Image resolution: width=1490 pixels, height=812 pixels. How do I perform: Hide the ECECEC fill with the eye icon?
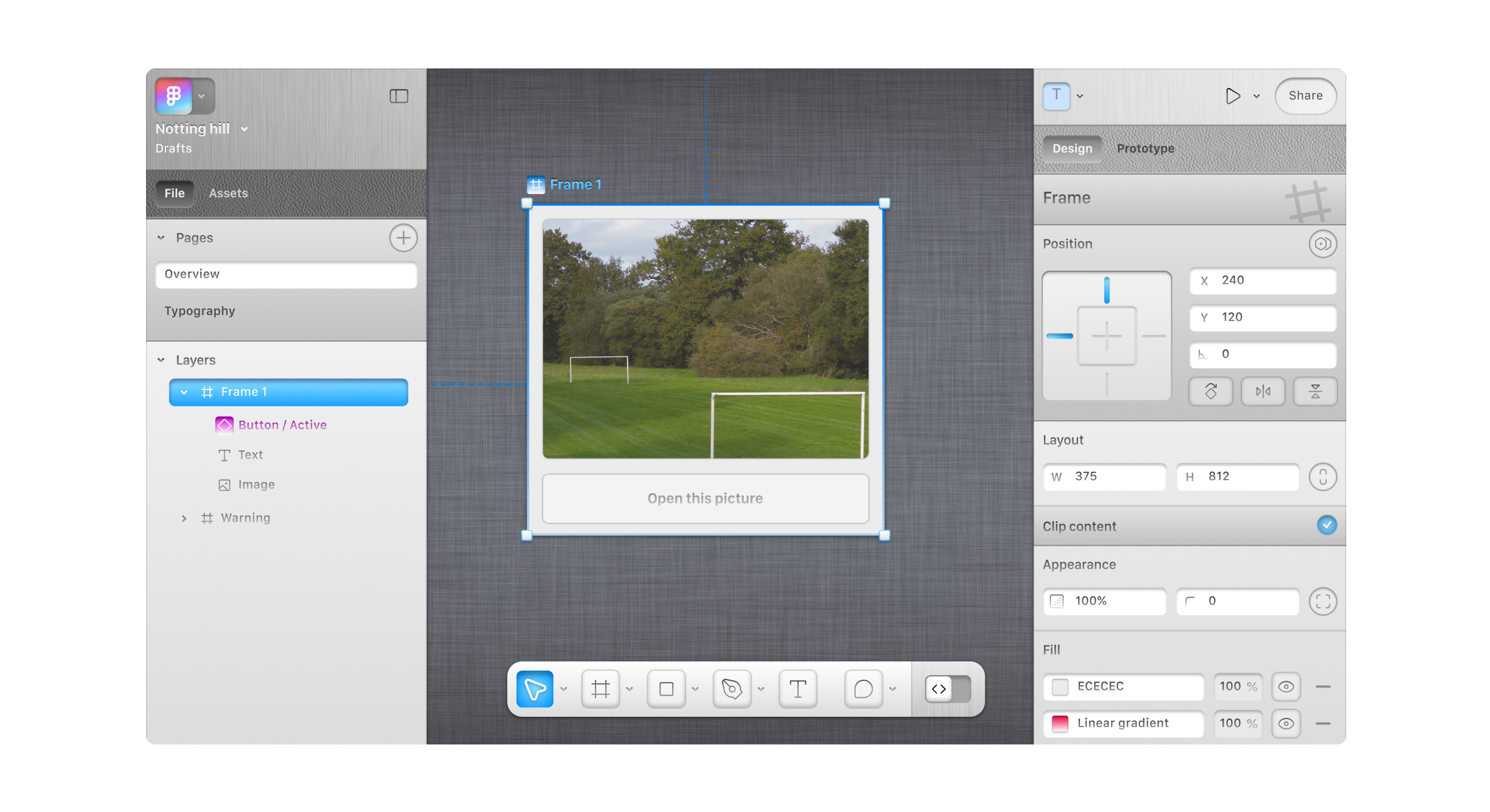1285,687
